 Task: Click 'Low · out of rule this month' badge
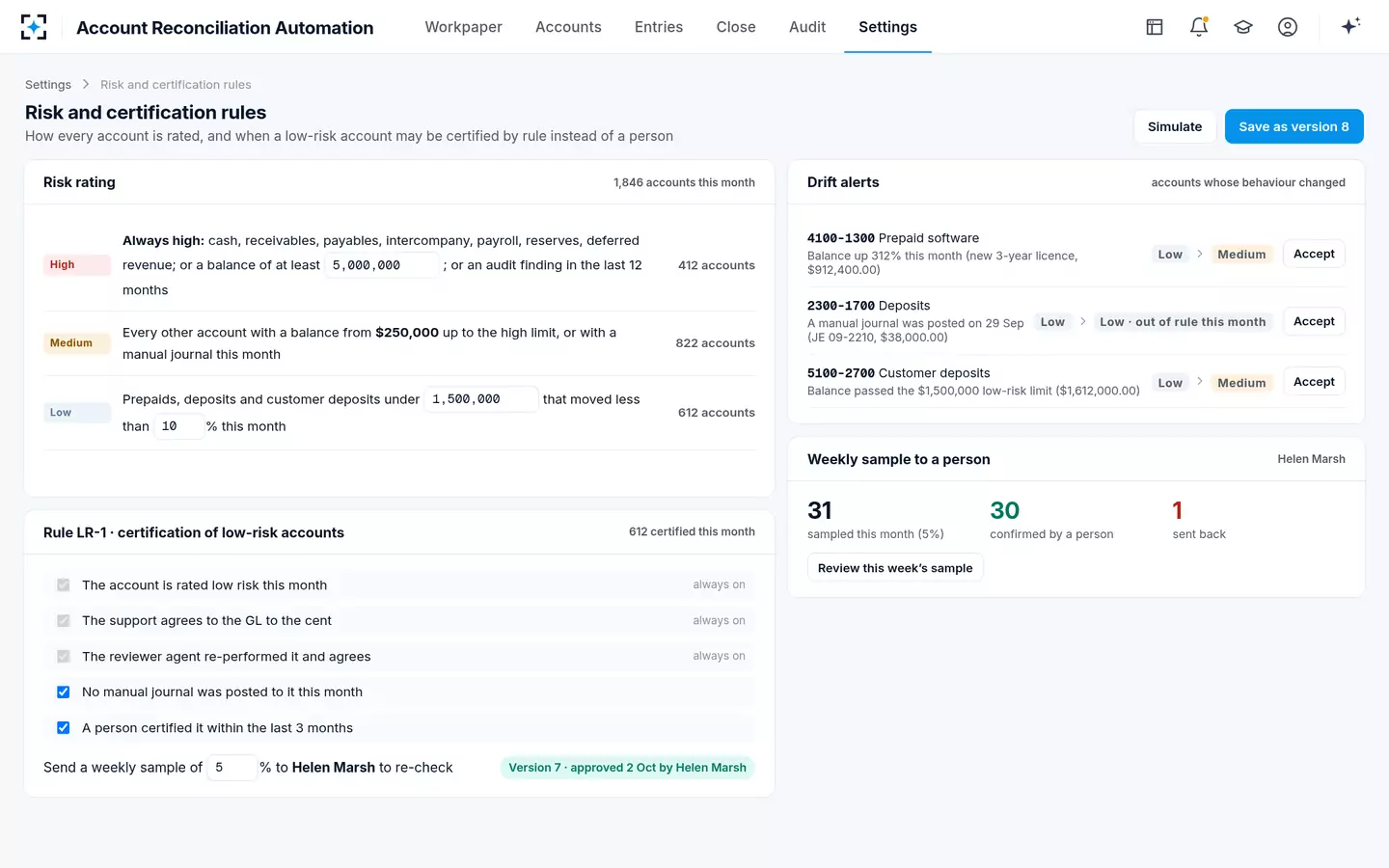point(1183,322)
